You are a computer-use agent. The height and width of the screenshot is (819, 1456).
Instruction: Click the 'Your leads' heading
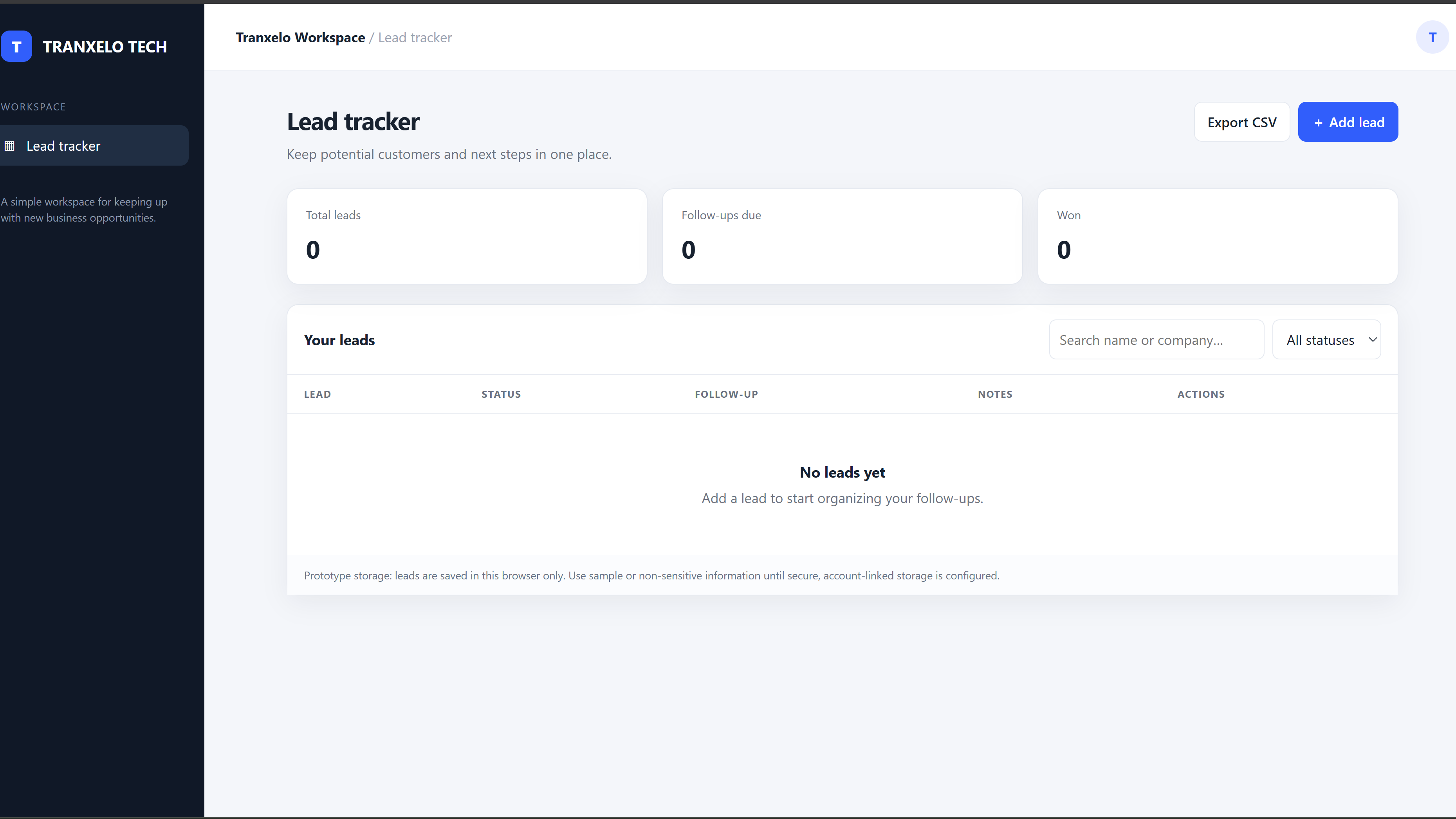pos(339,340)
